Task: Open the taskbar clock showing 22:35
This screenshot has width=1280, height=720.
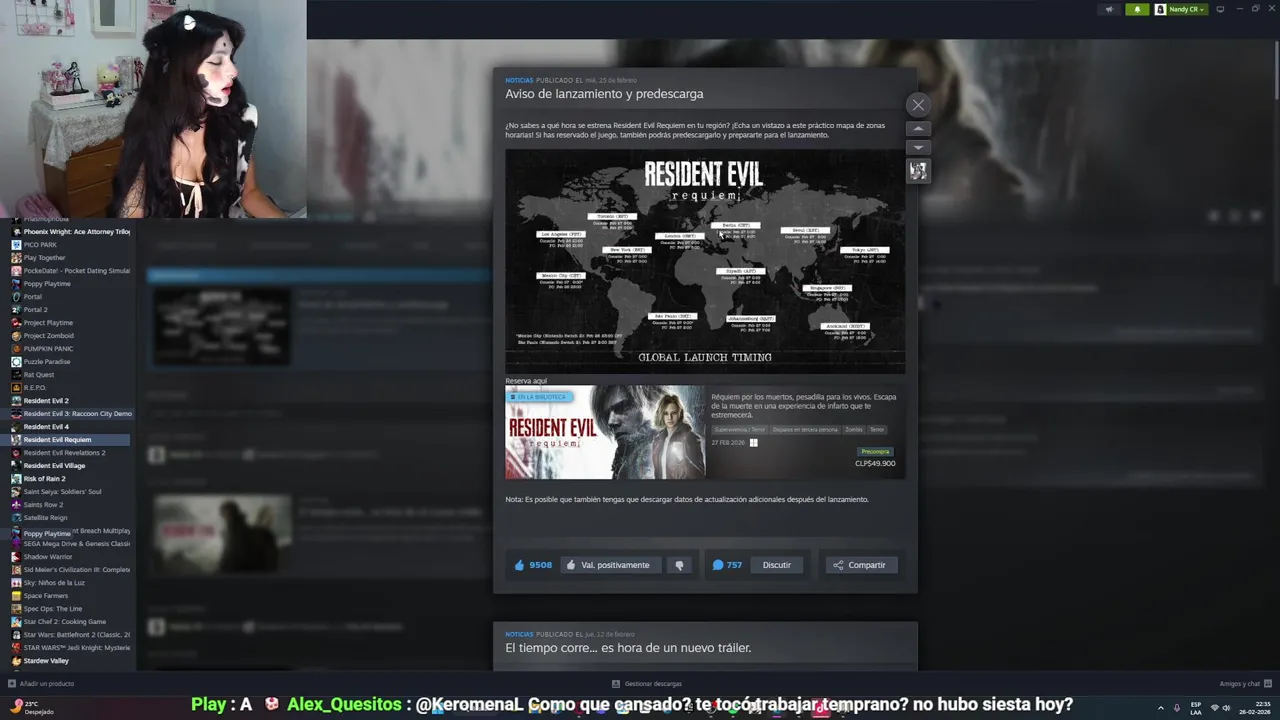Action: (x=1254, y=707)
